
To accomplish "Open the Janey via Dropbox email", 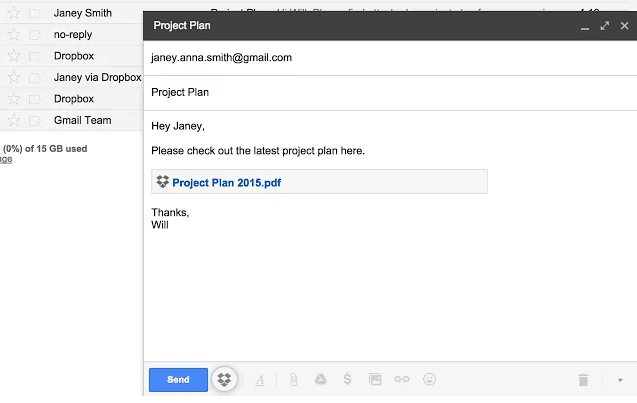I will tap(97, 77).
